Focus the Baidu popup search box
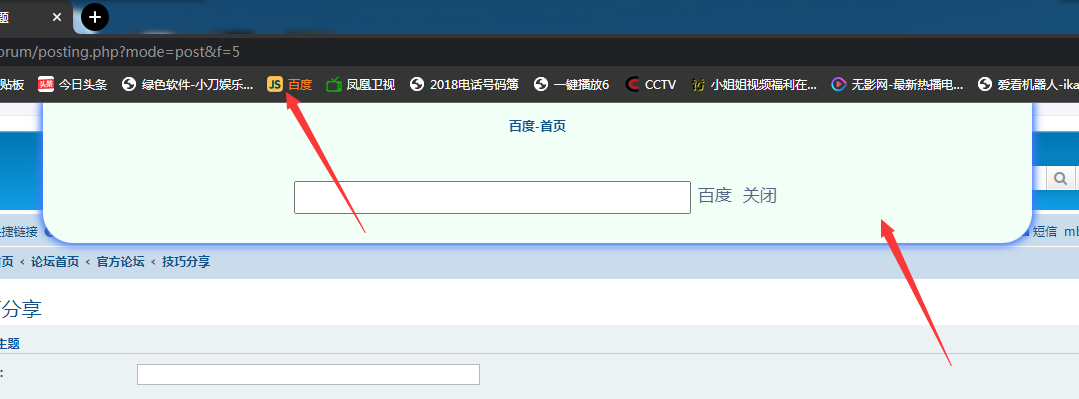 tap(492, 197)
